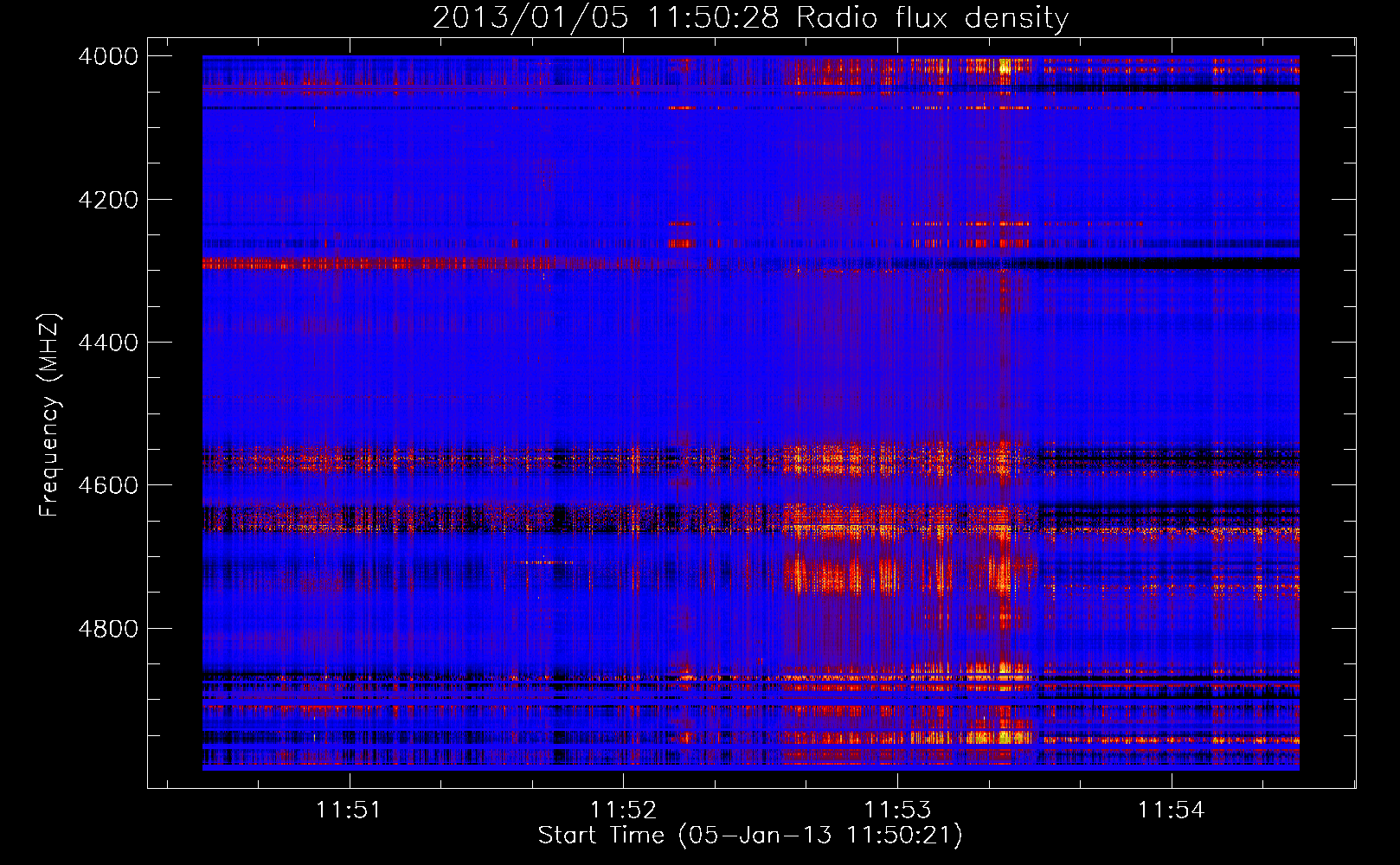Click the plot title '2013/01/05 11:50:28 Radio flux density'
This screenshot has height=865, width=1400.
pos(750,18)
